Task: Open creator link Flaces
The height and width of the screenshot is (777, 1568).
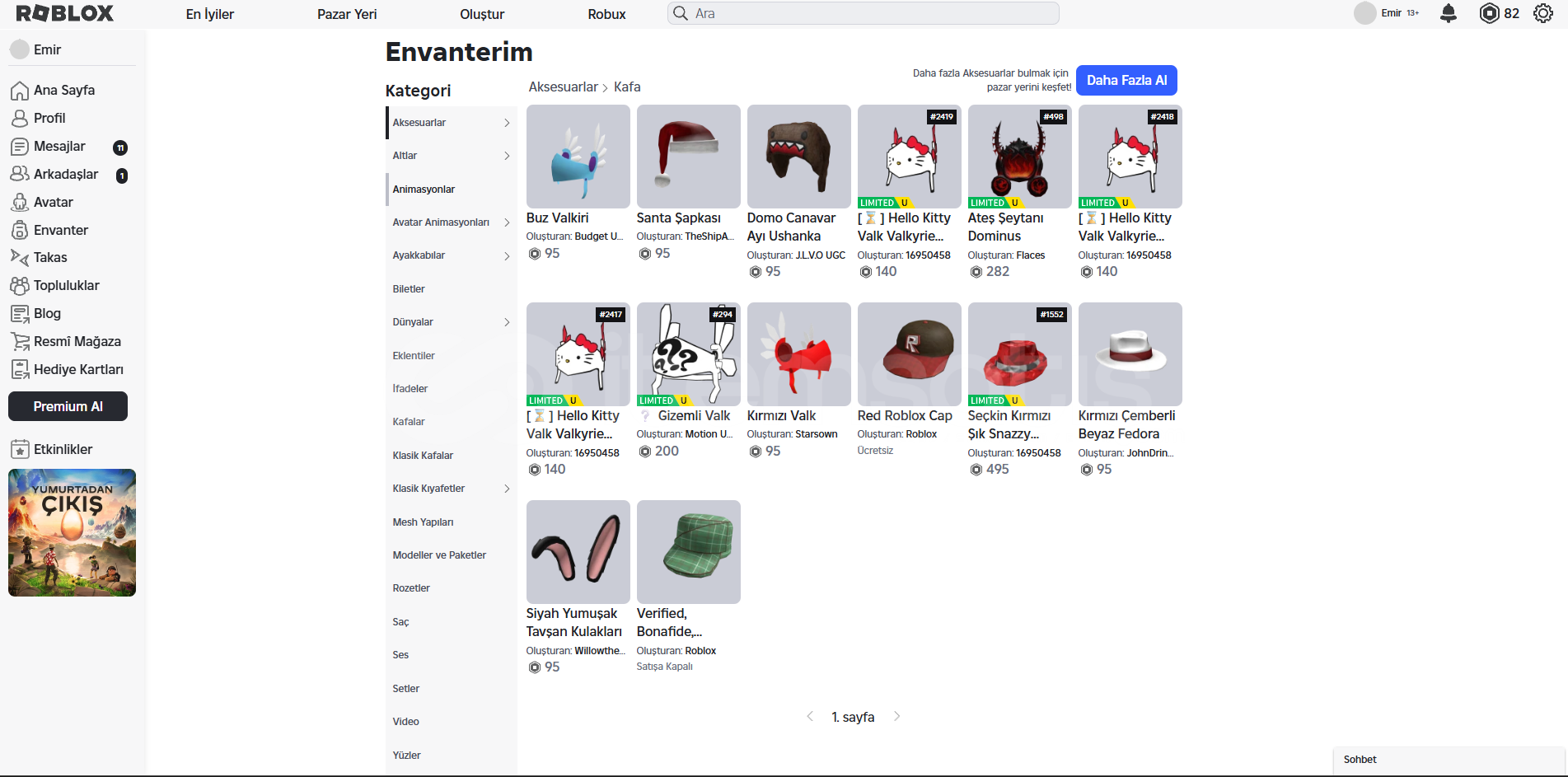Action: 1030,255
